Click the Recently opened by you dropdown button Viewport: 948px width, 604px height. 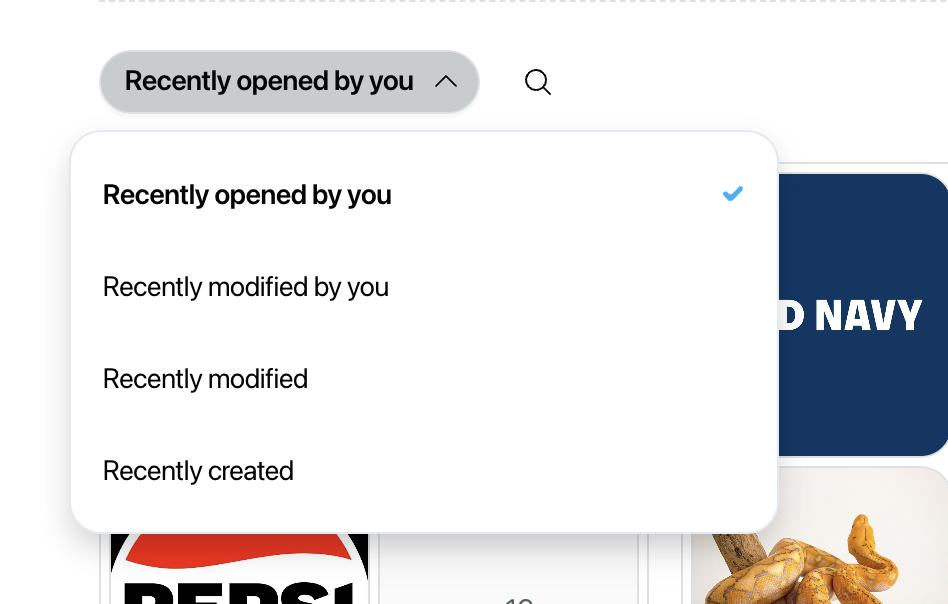[x=289, y=82]
